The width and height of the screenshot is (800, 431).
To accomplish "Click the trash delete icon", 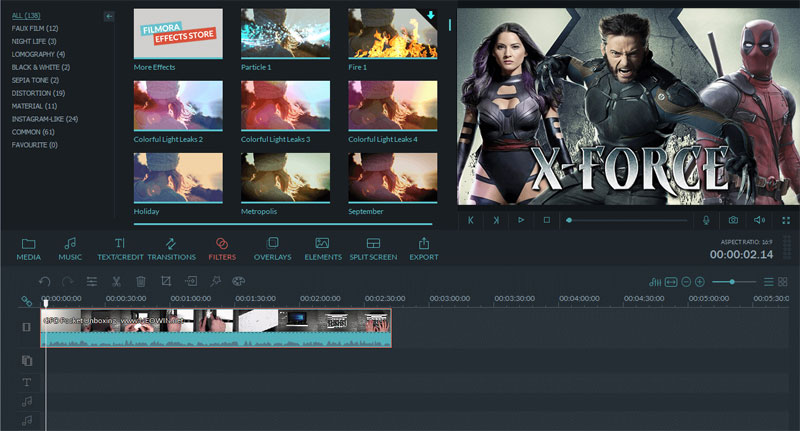I will [x=141, y=282].
